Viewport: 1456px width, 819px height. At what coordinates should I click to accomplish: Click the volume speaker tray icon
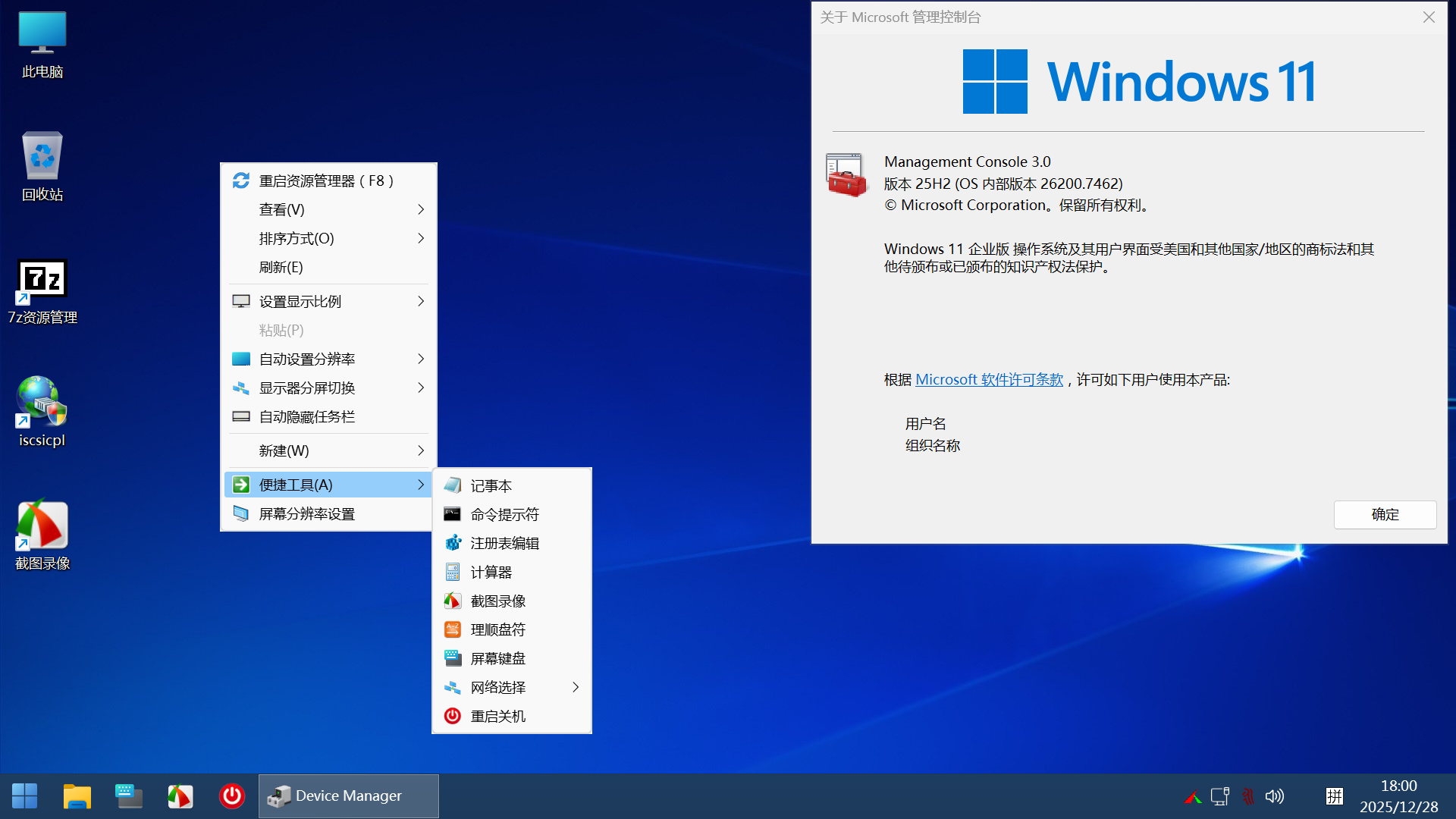coord(1275,796)
